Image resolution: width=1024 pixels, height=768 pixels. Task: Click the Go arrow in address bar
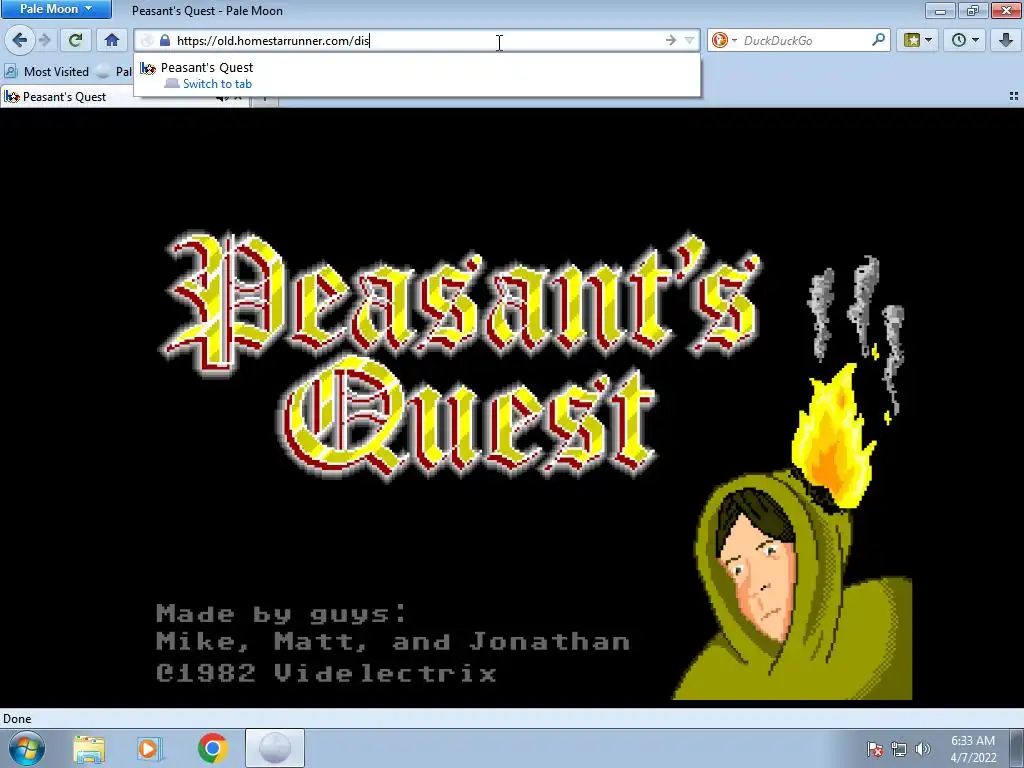pyautogui.click(x=671, y=40)
